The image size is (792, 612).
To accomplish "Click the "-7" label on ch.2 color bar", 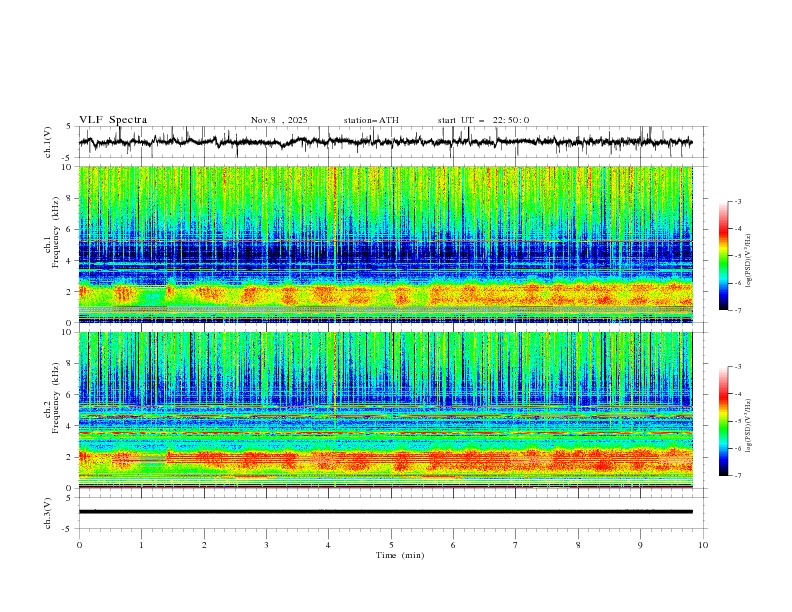I will click(x=737, y=475).
